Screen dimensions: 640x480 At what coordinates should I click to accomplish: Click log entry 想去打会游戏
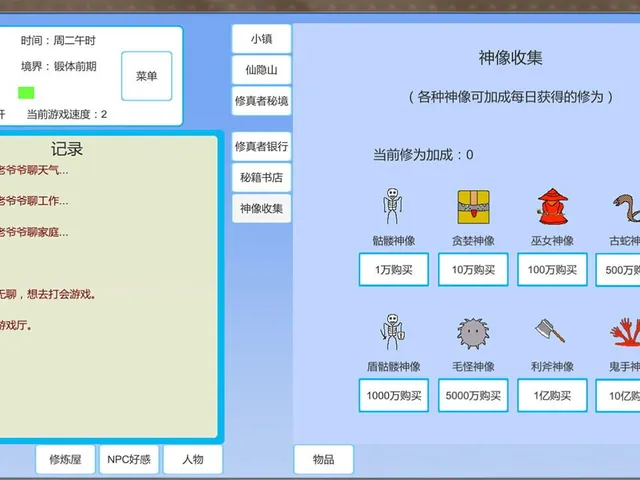(48, 294)
